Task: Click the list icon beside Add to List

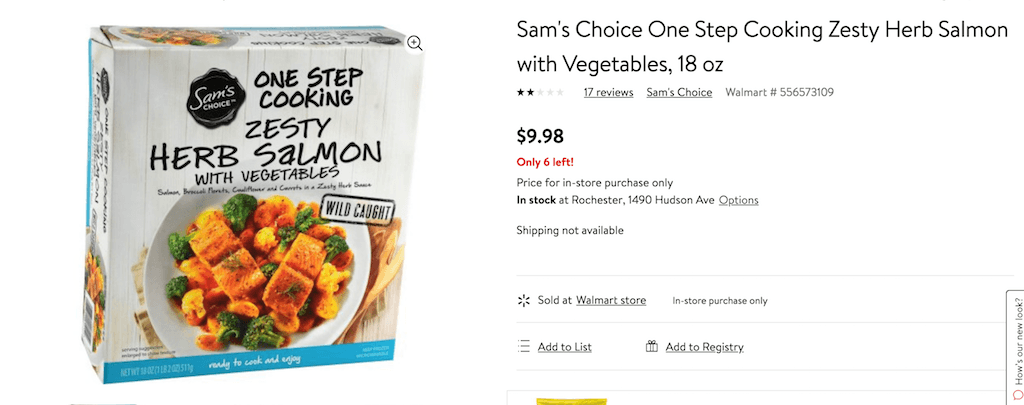Action: coord(523,347)
